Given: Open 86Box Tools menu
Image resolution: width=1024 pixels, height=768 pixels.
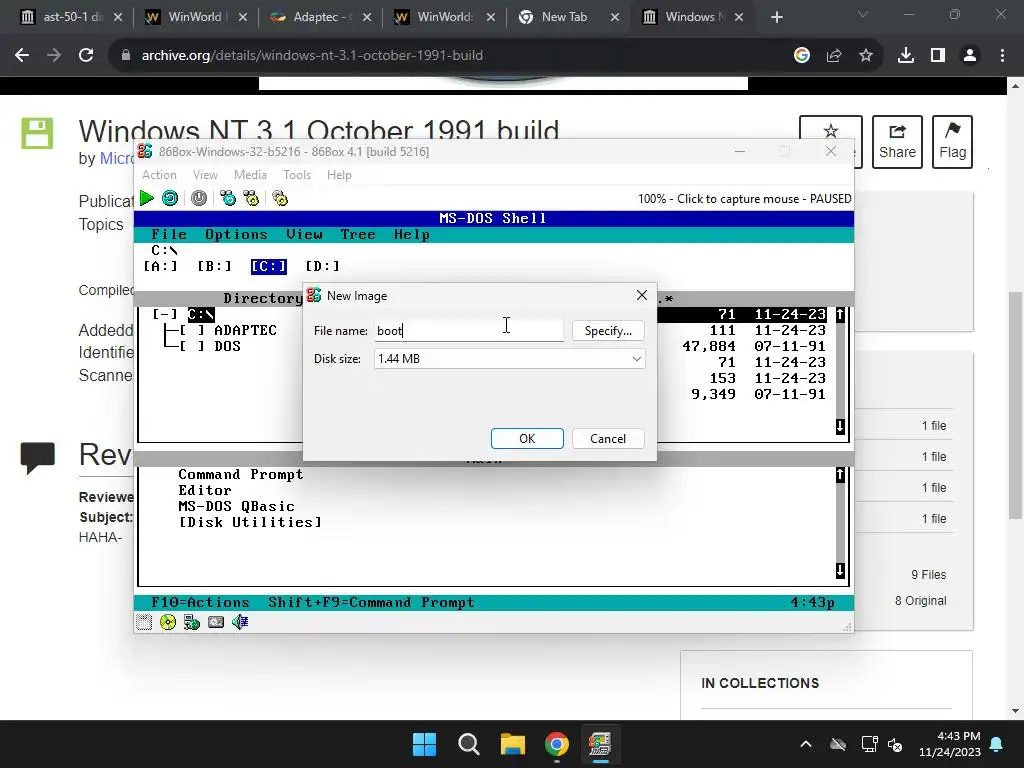Looking at the screenshot, I should (x=296, y=175).
